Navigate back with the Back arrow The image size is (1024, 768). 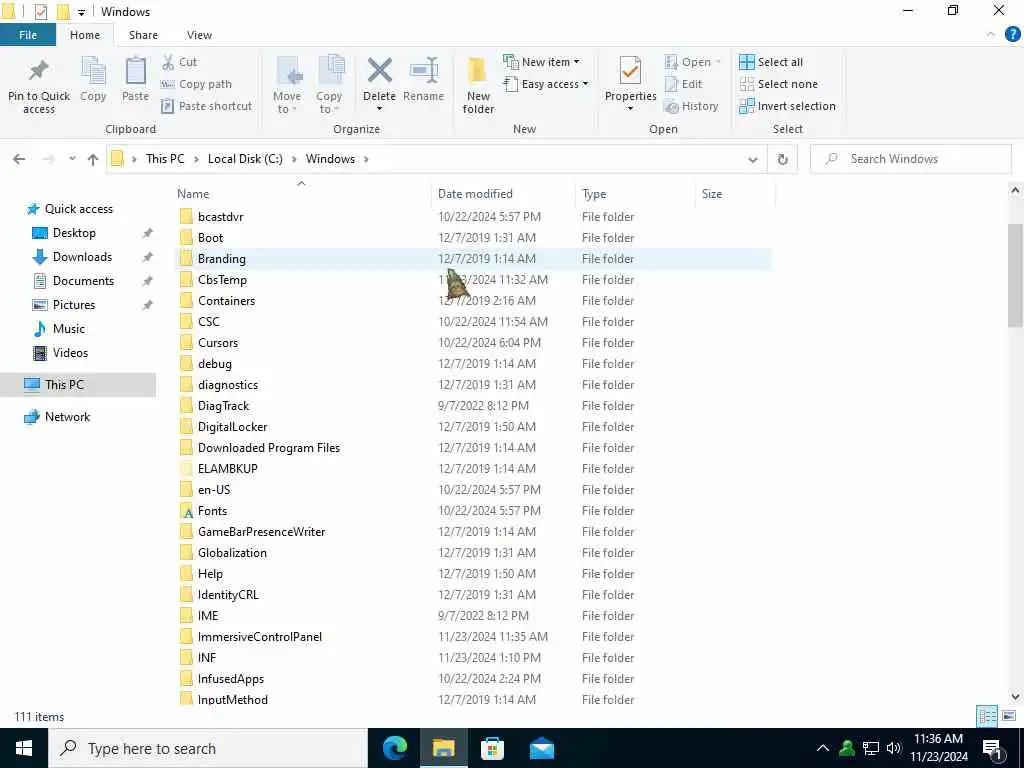(20, 159)
